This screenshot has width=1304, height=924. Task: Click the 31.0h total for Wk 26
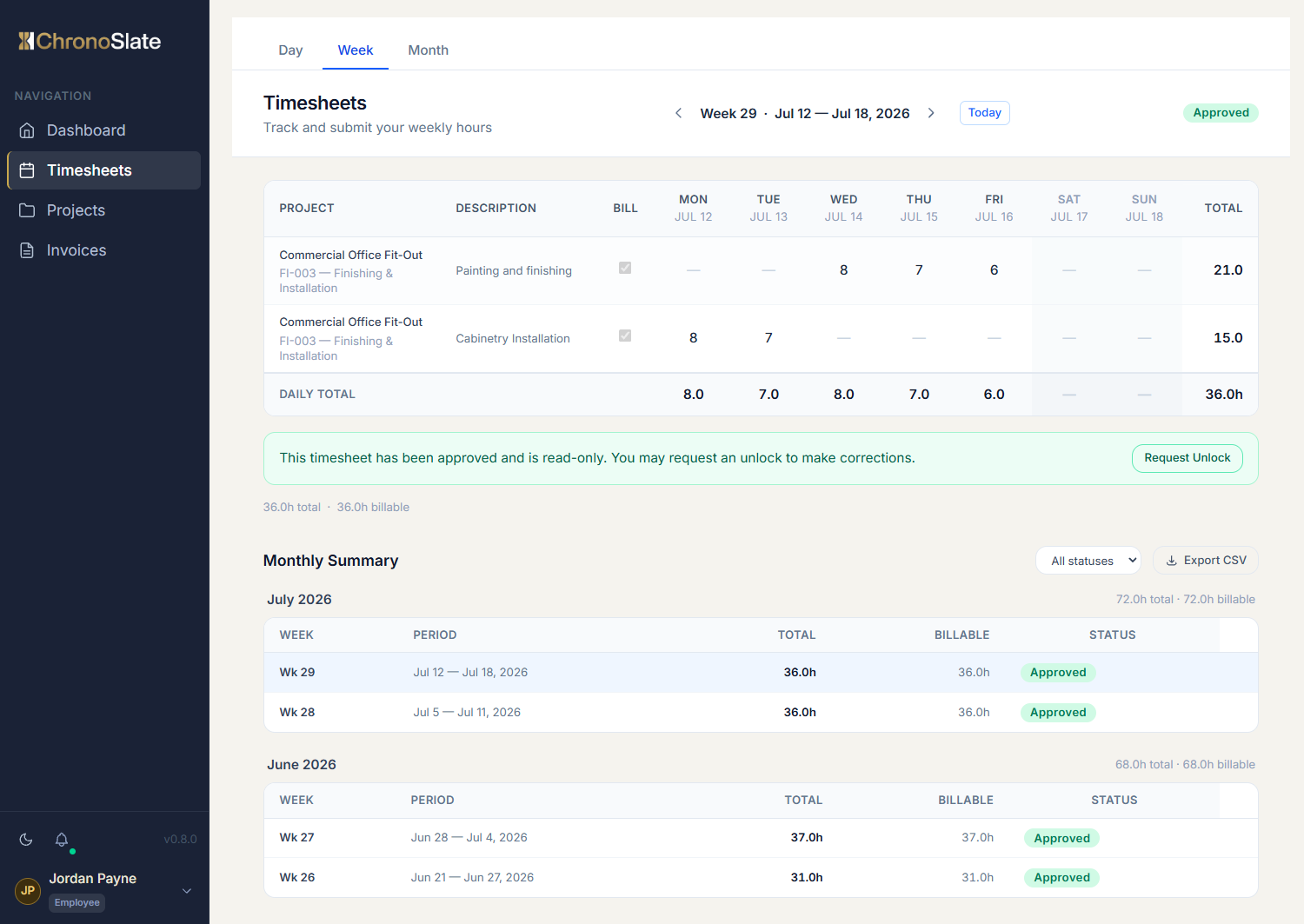click(806, 878)
